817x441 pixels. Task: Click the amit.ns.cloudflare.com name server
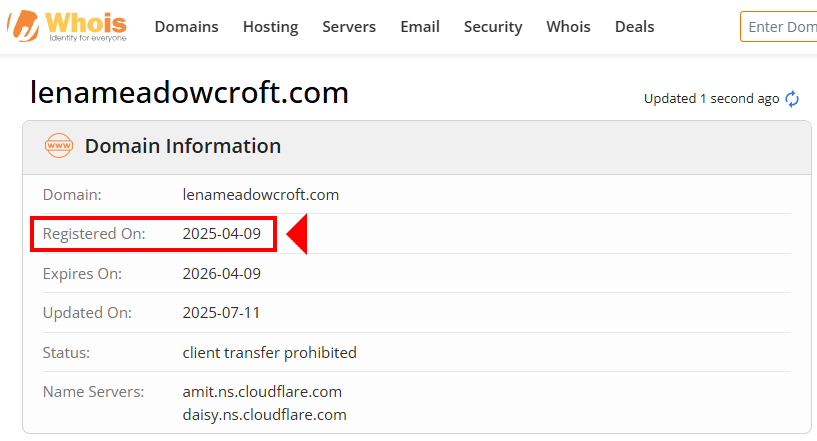coord(262,391)
